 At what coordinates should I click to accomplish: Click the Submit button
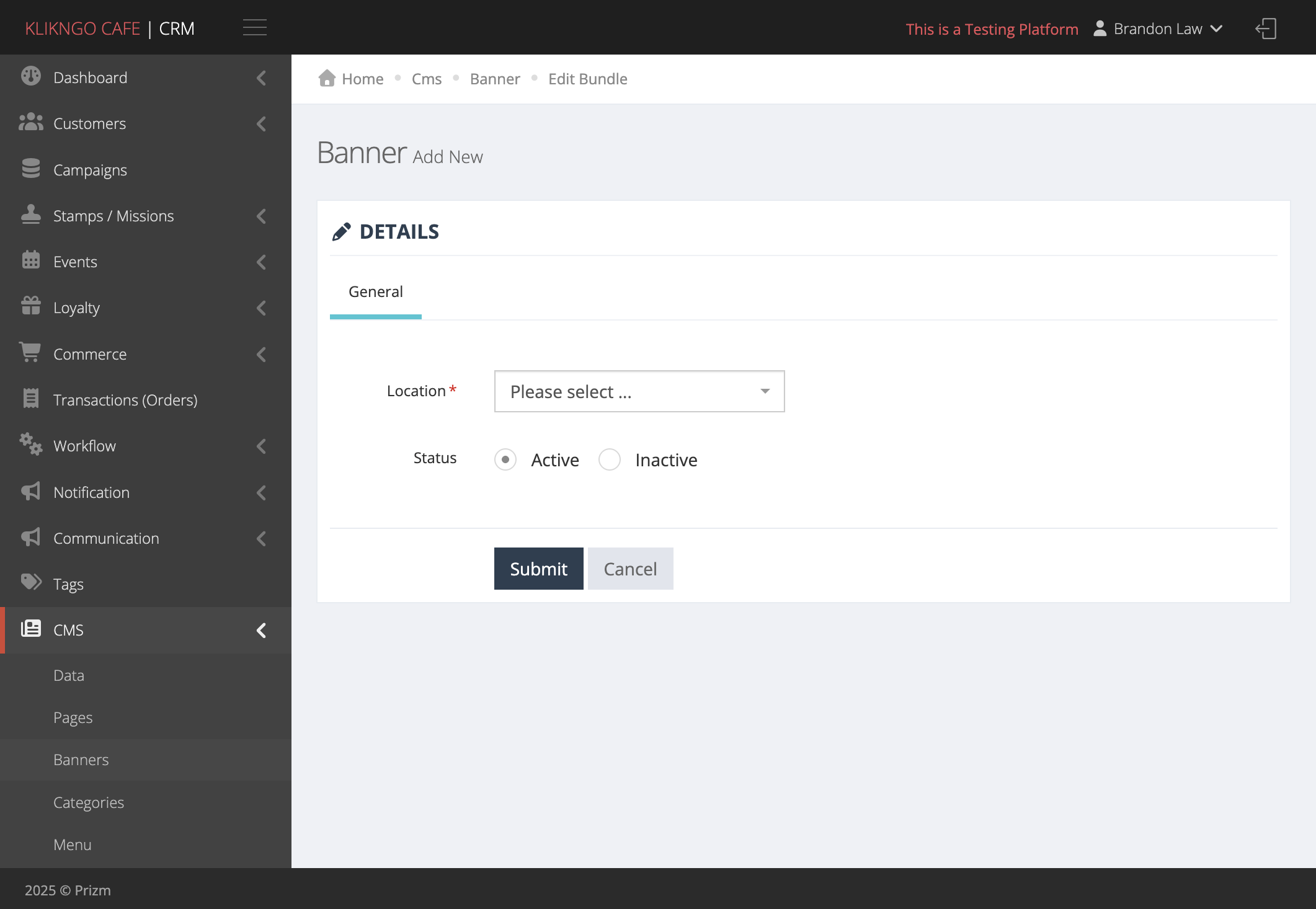539,569
